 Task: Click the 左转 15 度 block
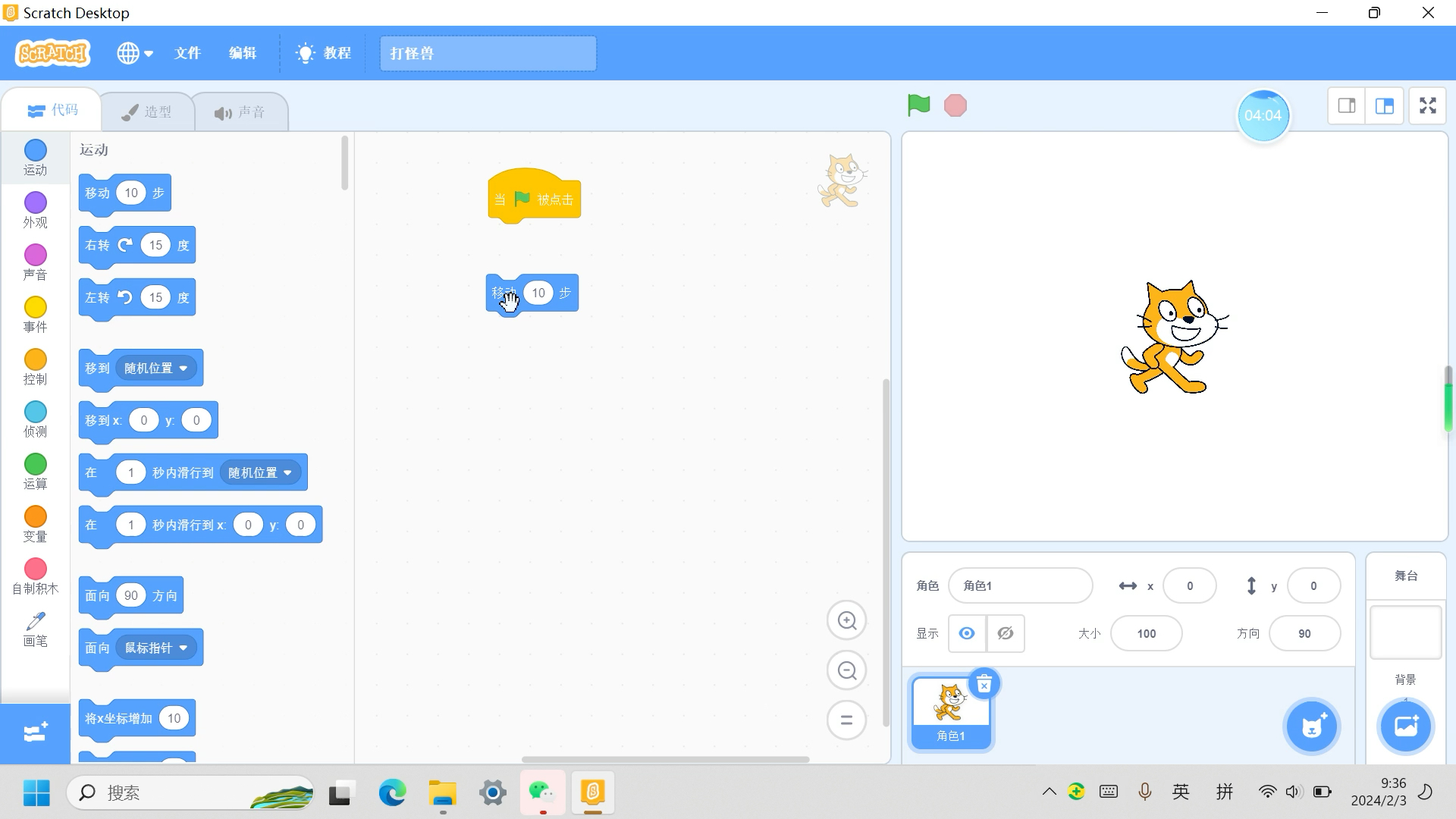click(x=136, y=298)
